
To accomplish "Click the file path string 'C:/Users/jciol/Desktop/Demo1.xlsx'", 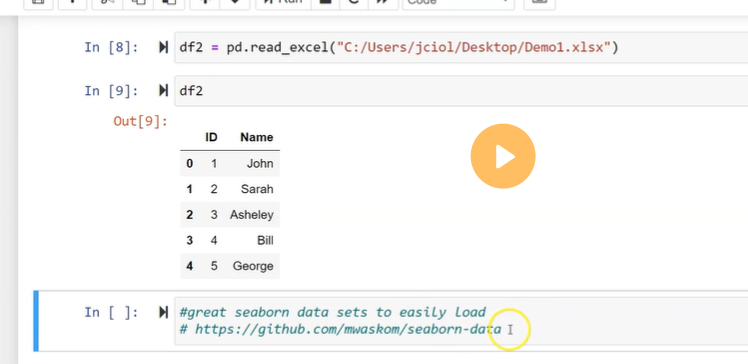I will [474, 47].
